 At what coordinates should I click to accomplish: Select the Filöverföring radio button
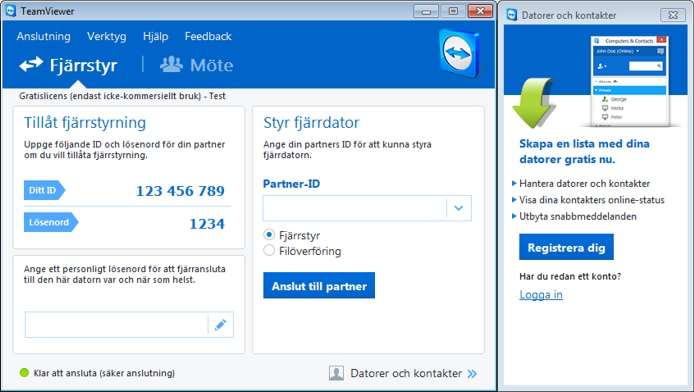[269, 250]
